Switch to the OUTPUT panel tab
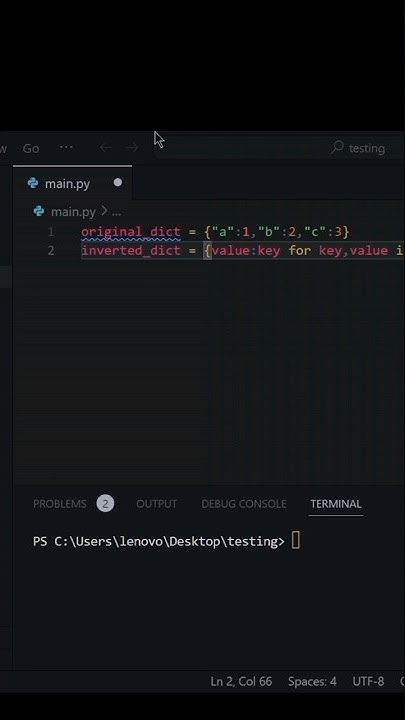Image resolution: width=405 pixels, height=720 pixels. tap(157, 504)
